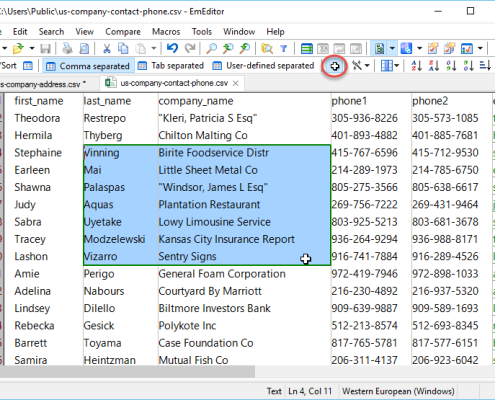
Task: Toggle the green wrap-lines icon
Action: [306, 49]
